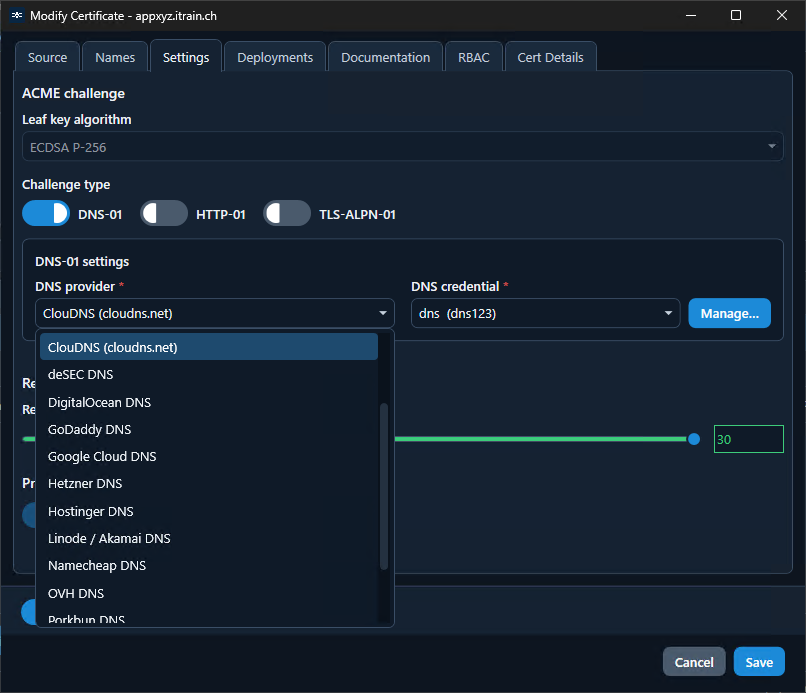Select the Settings tab
The width and height of the screenshot is (806, 693).
point(186,57)
